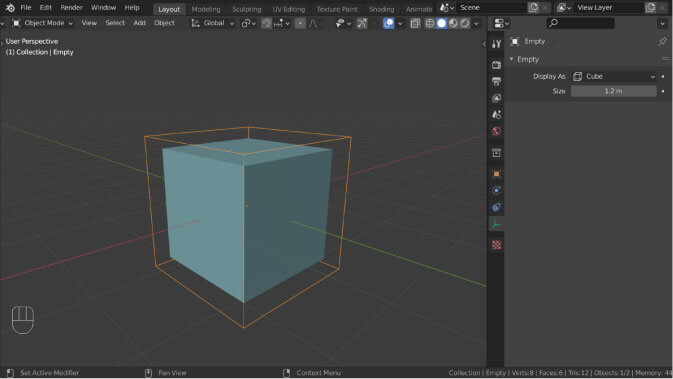Click the new view layer icon
Screen dimensions: 673x379
(x=650, y=8)
